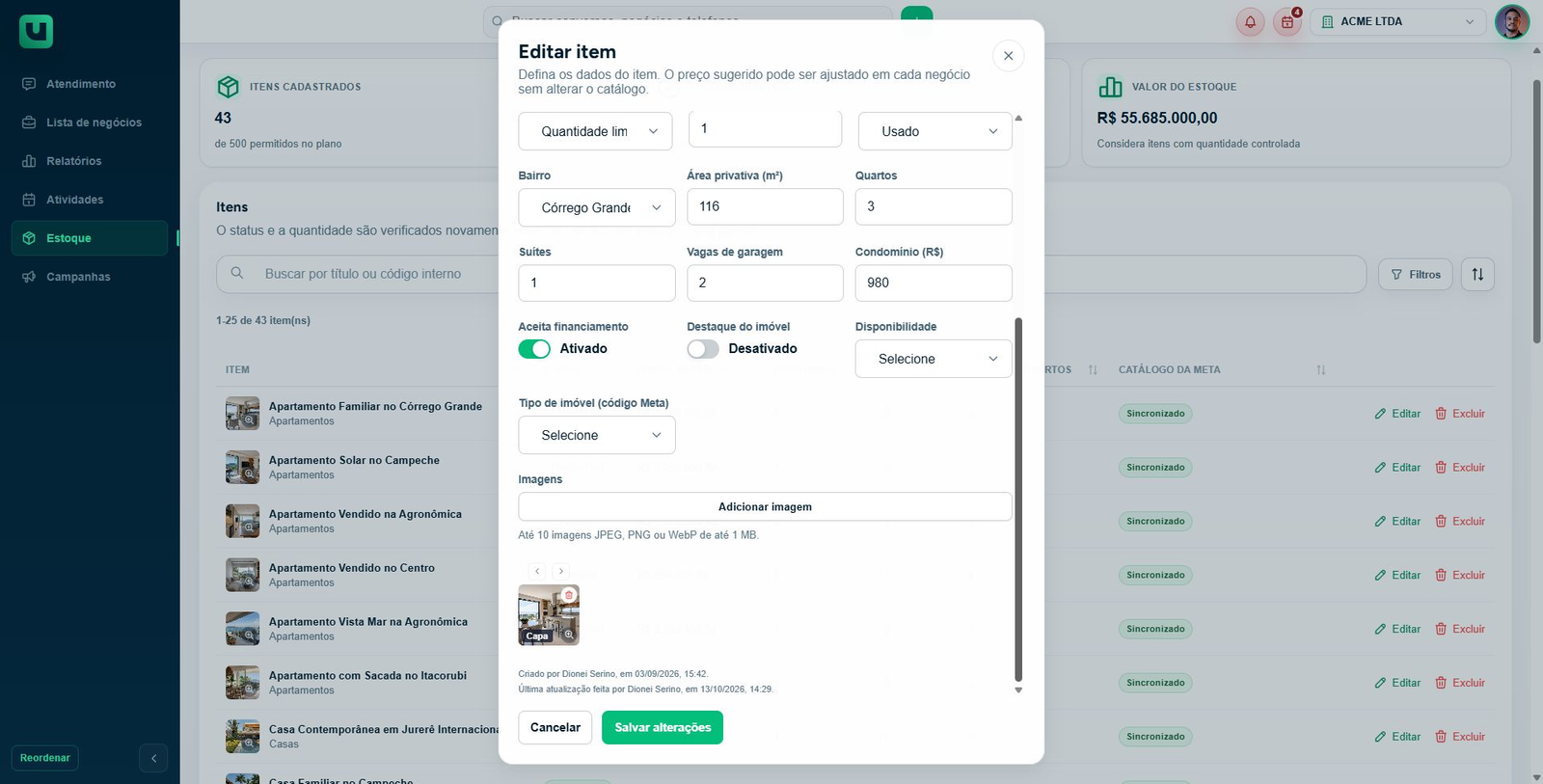The height and width of the screenshot is (784, 1543).
Task: Click Excluir for Apartamento Solar no Campeche
Action: tap(1460, 468)
